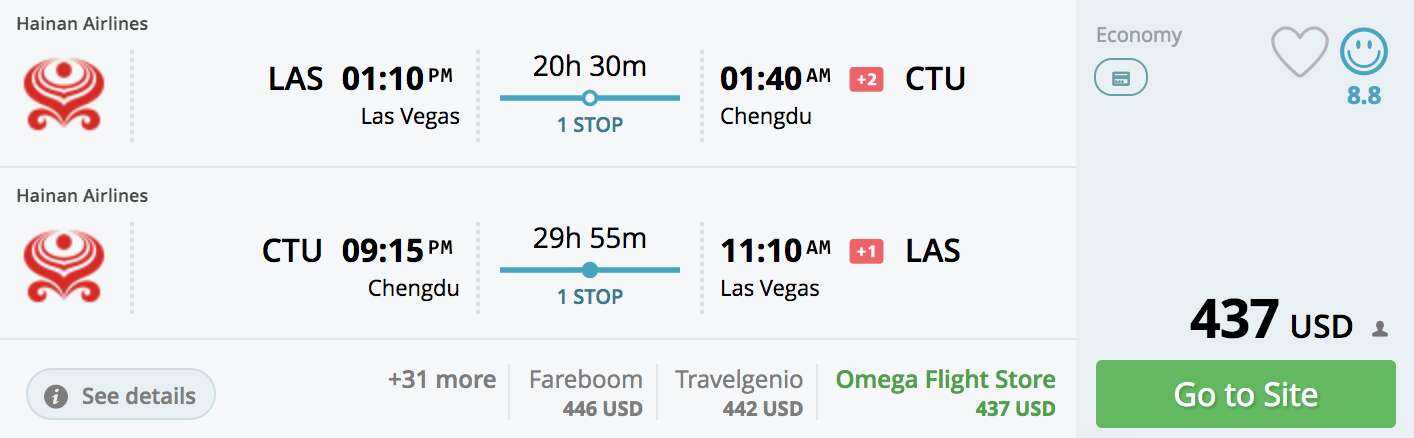The height and width of the screenshot is (438, 1414).
Task: Expand flight info with See details
Action: click(x=121, y=396)
